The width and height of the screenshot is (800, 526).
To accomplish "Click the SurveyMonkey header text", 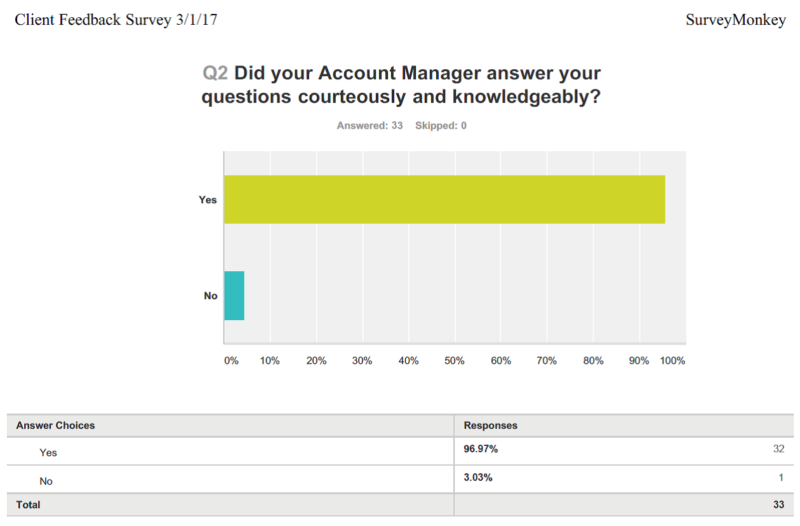I will 735,20.
